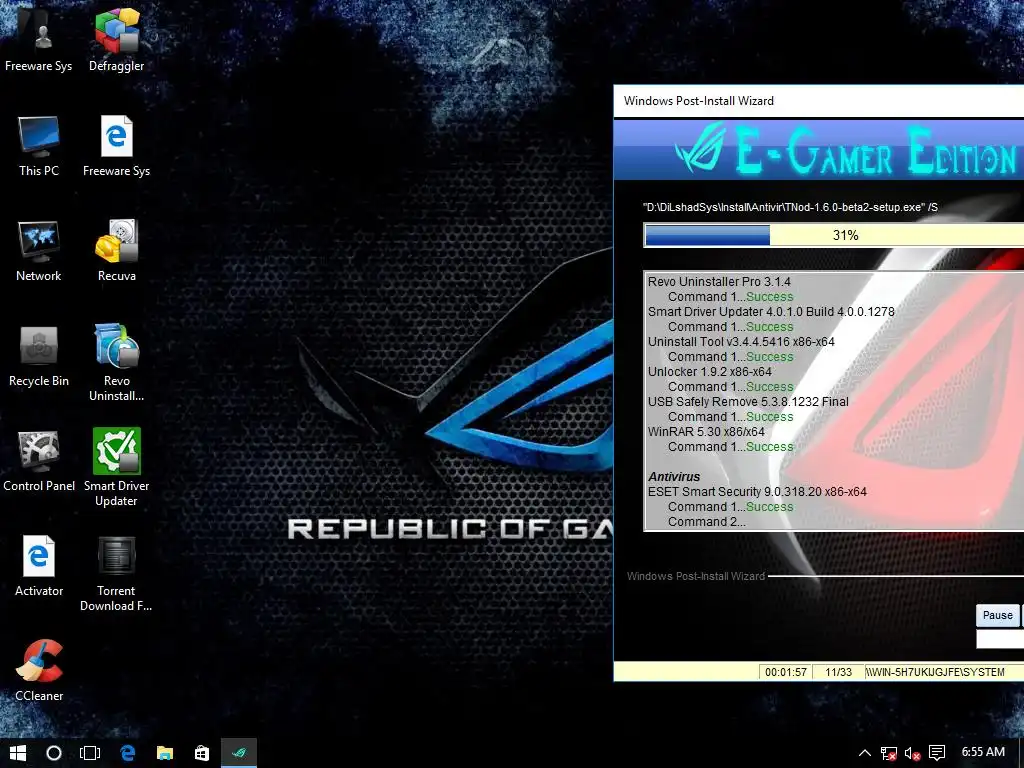Select the Recycle Bin icon

(x=39, y=357)
